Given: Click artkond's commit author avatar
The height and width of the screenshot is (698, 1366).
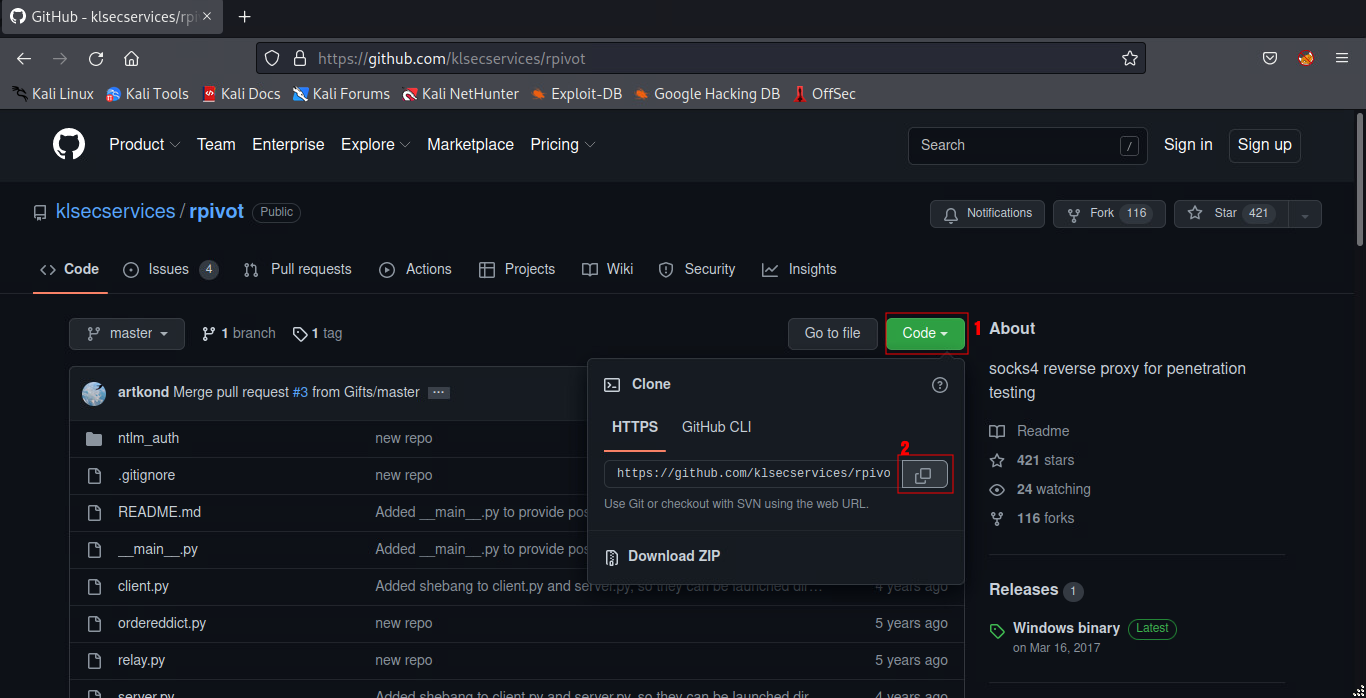Looking at the screenshot, I should coord(94,393).
